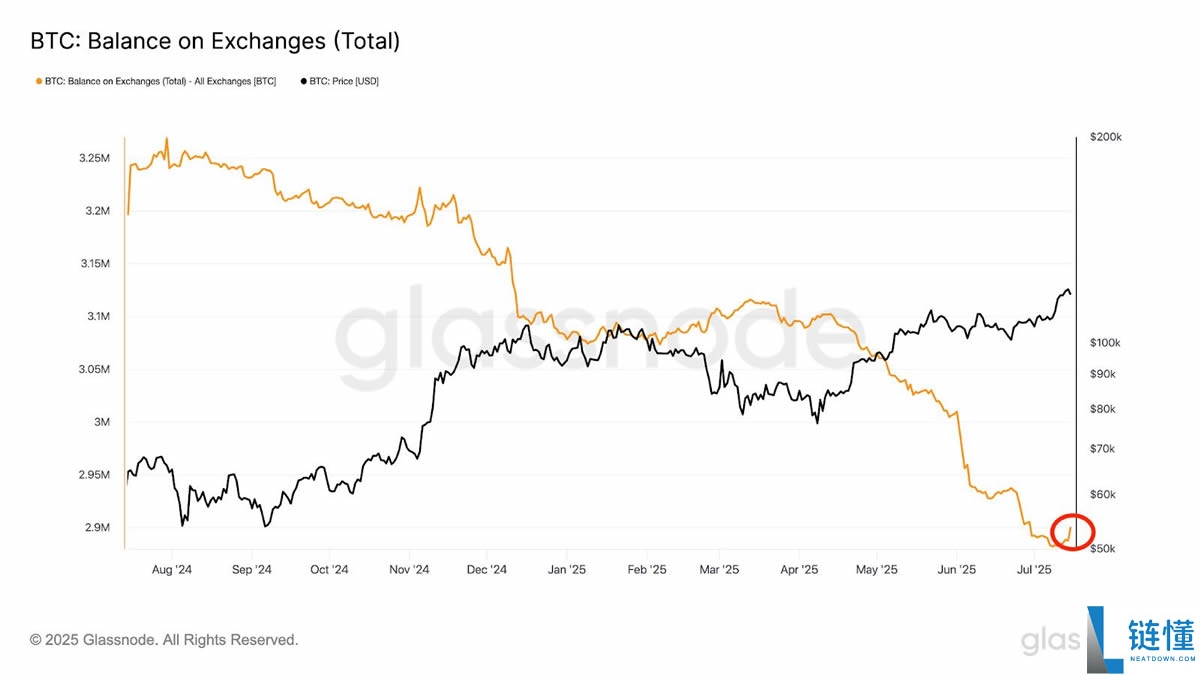Click the red circle highlight on chart

1075,531
